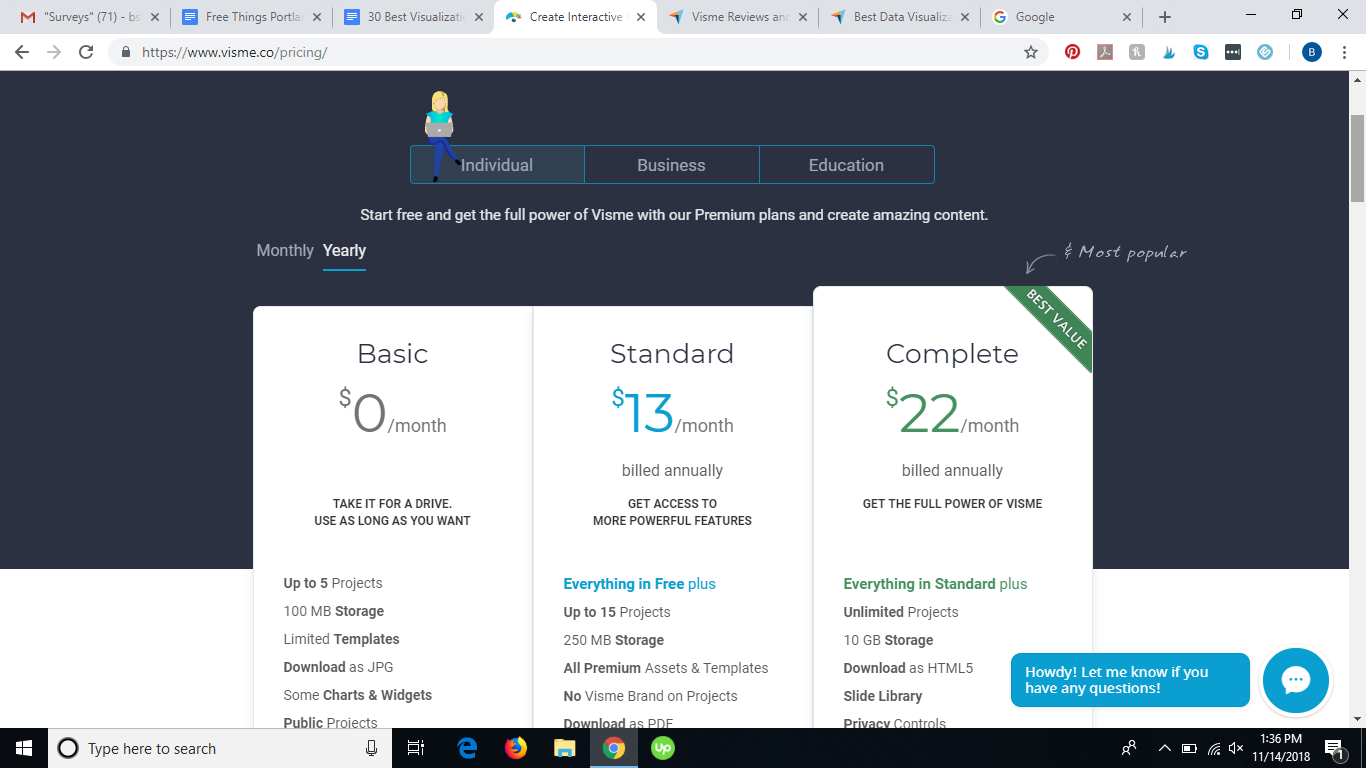The height and width of the screenshot is (768, 1366).
Task: Open the Visme live chat bubble icon
Action: point(1296,680)
